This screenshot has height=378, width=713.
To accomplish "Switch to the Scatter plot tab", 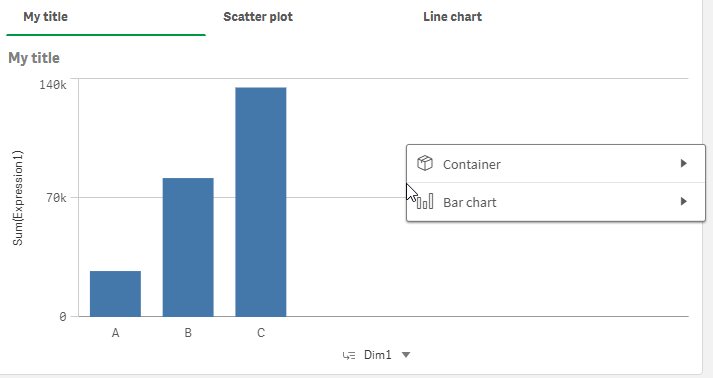I will pos(258,17).
